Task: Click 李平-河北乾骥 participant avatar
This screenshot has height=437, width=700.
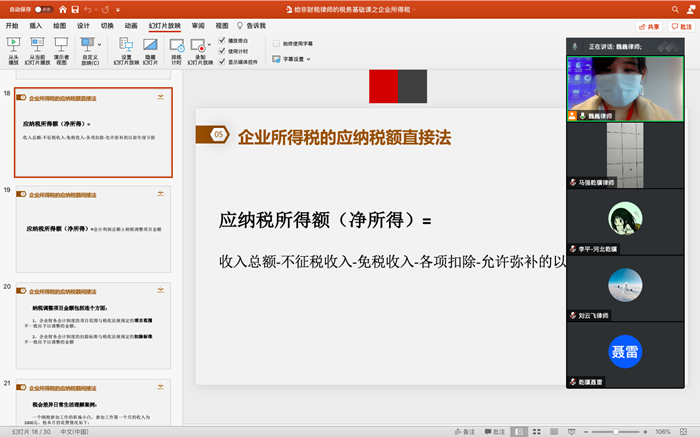Action: 625,218
